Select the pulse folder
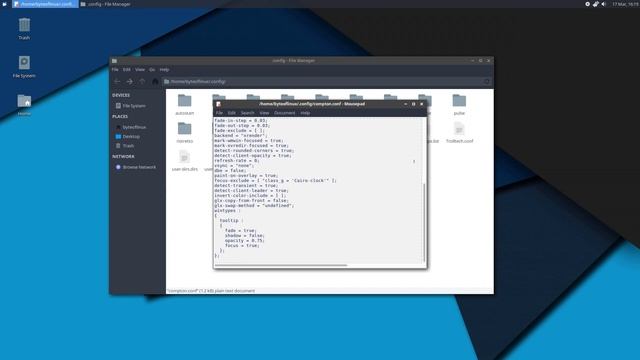Image resolution: width=640 pixels, height=360 pixels. (459, 104)
